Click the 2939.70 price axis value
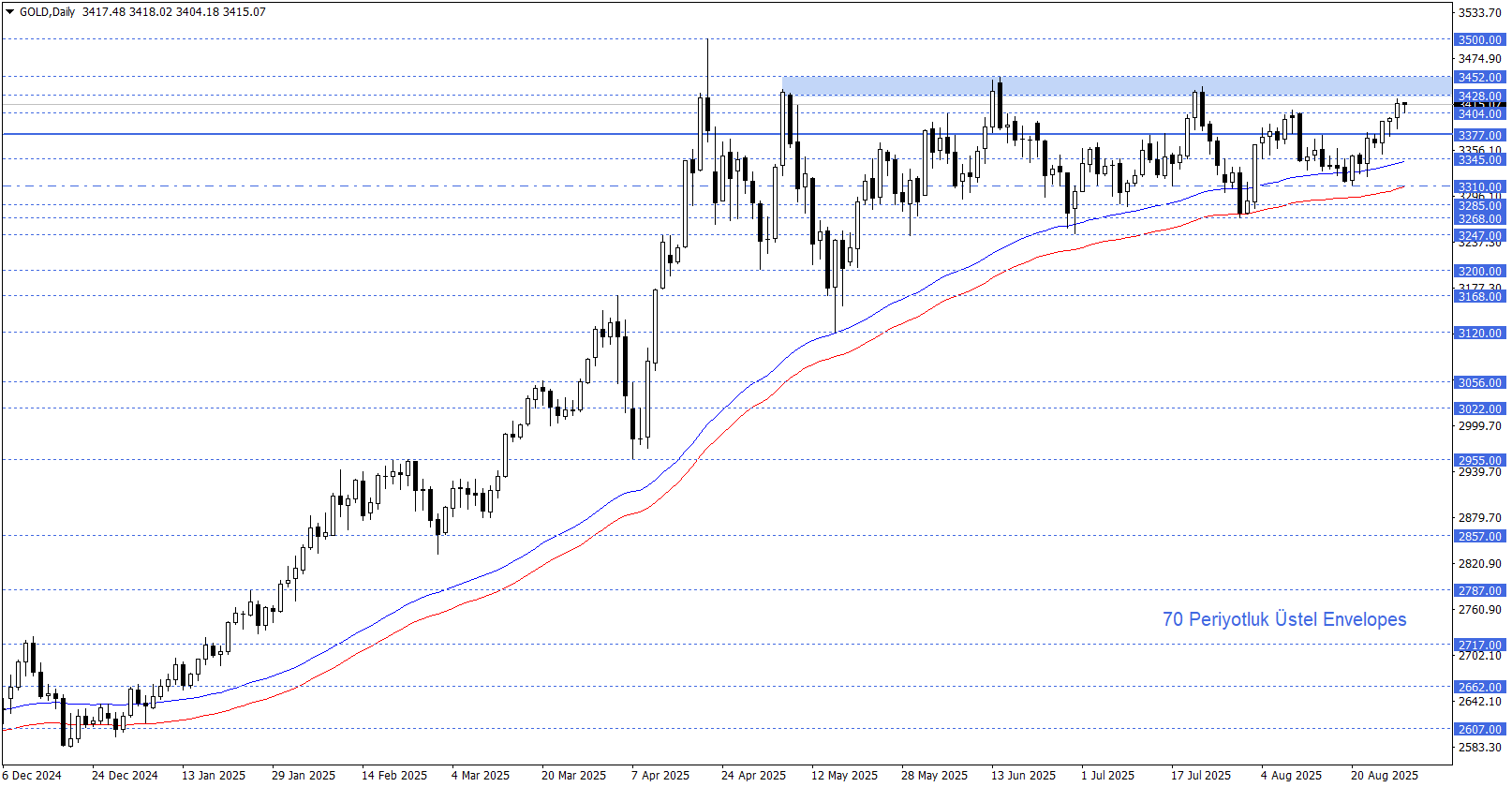The width and height of the screenshot is (1512, 787). tap(1480, 471)
